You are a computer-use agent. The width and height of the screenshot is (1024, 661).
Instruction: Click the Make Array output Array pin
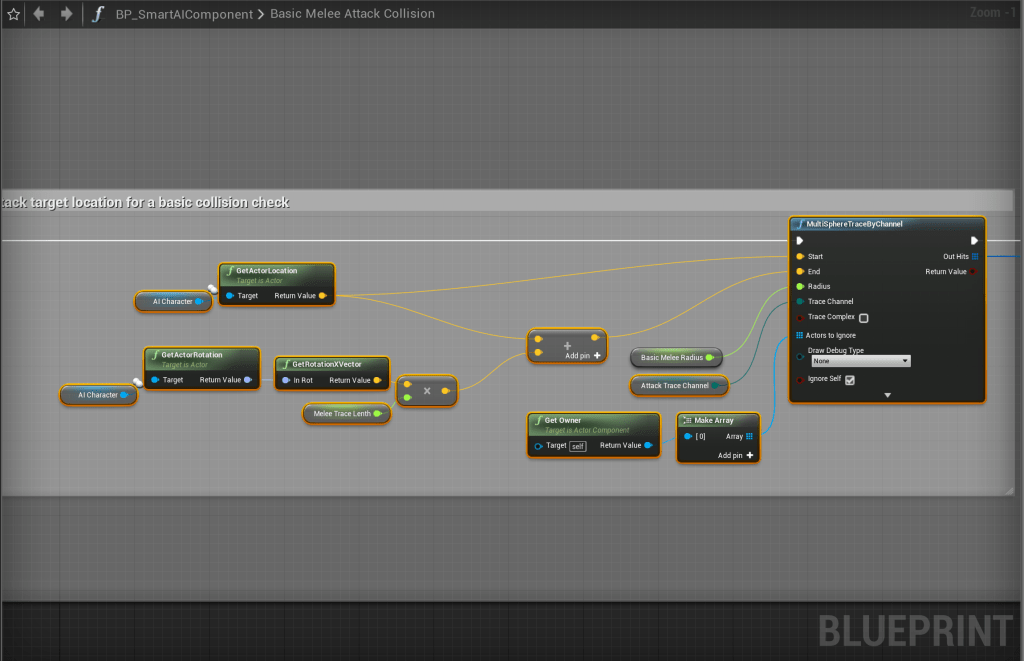click(x=749, y=436)
